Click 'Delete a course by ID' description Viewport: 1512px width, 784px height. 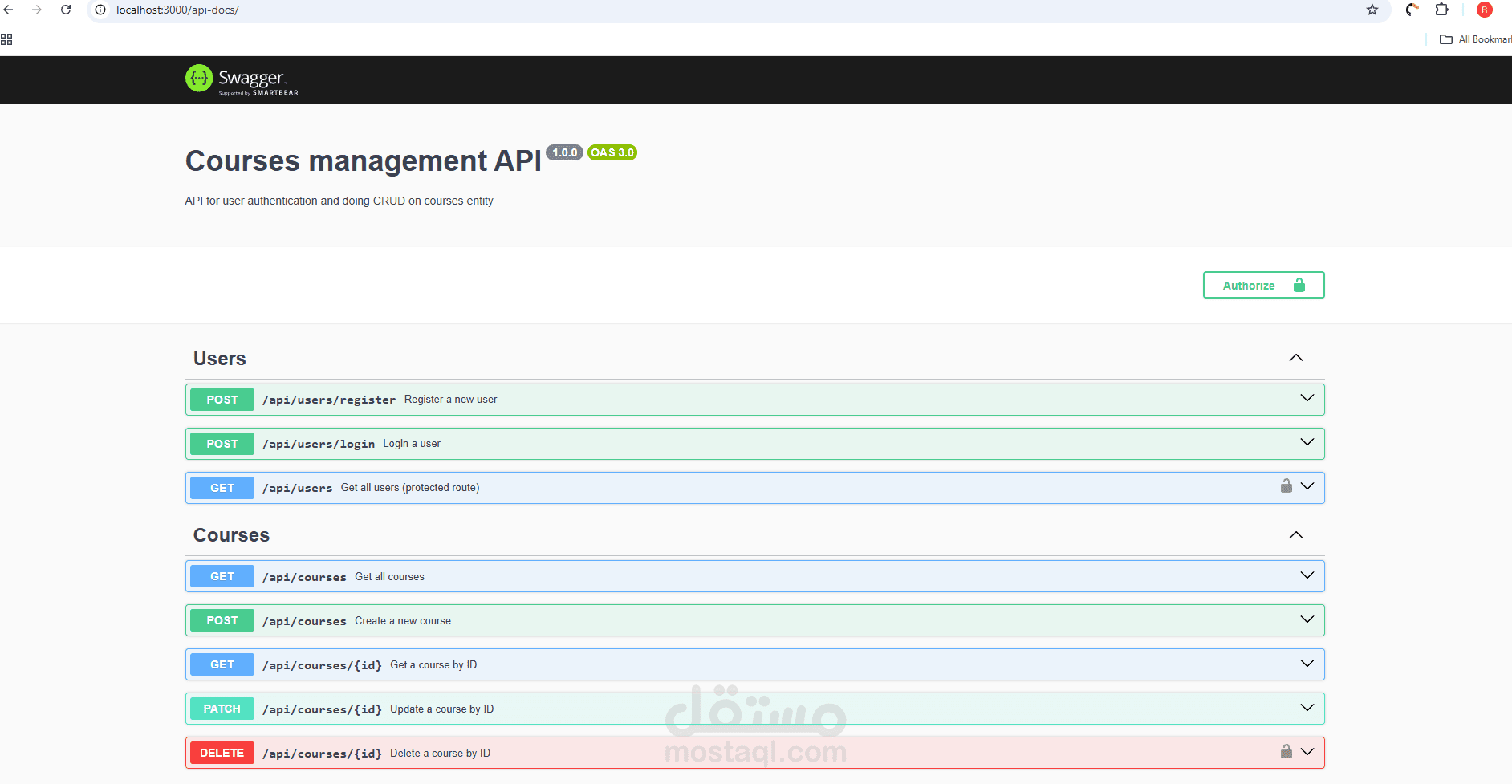[441, 753]
